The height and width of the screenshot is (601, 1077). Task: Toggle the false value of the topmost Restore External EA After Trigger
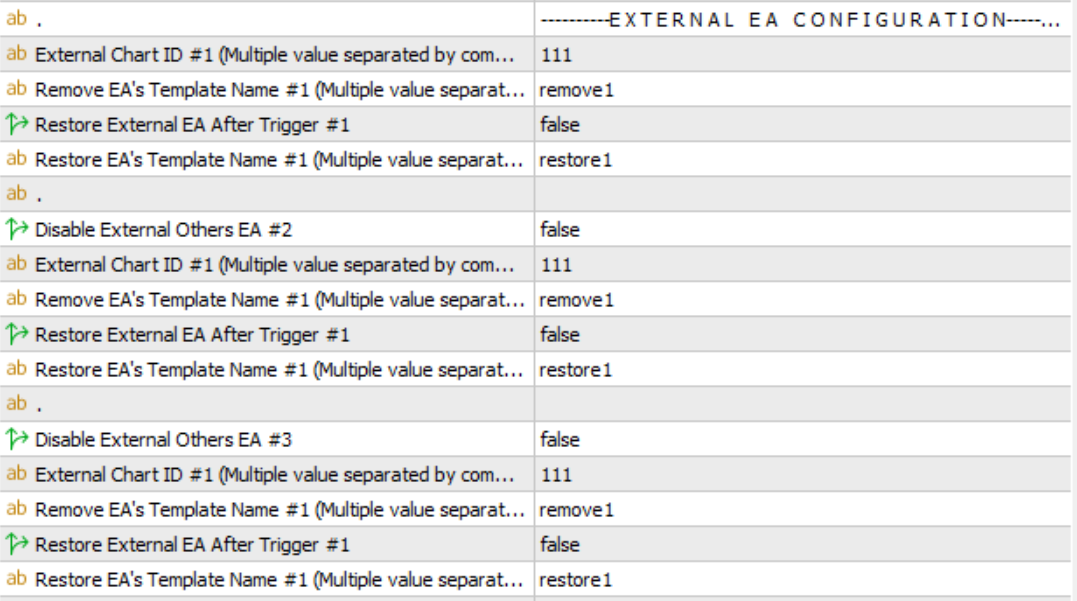[560, 125]
